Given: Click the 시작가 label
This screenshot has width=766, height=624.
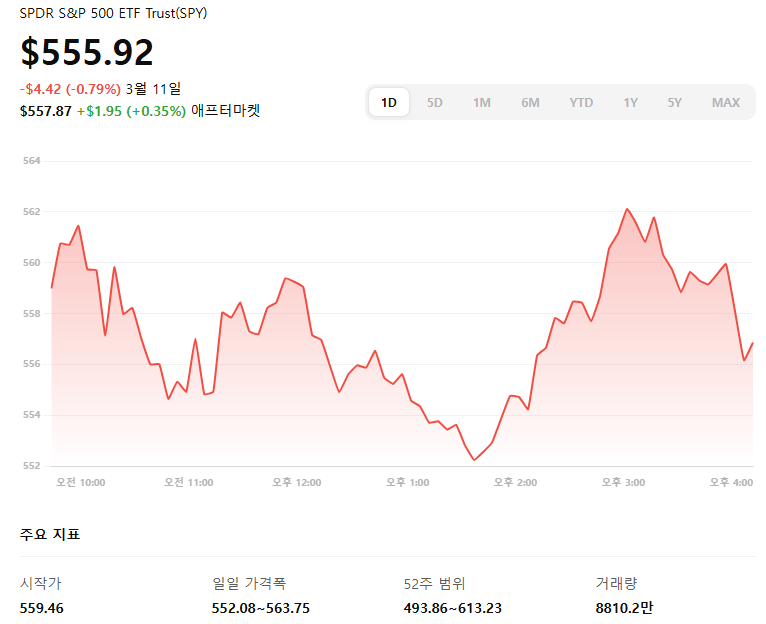Looking at the screenshot, I should coord(41,583).
